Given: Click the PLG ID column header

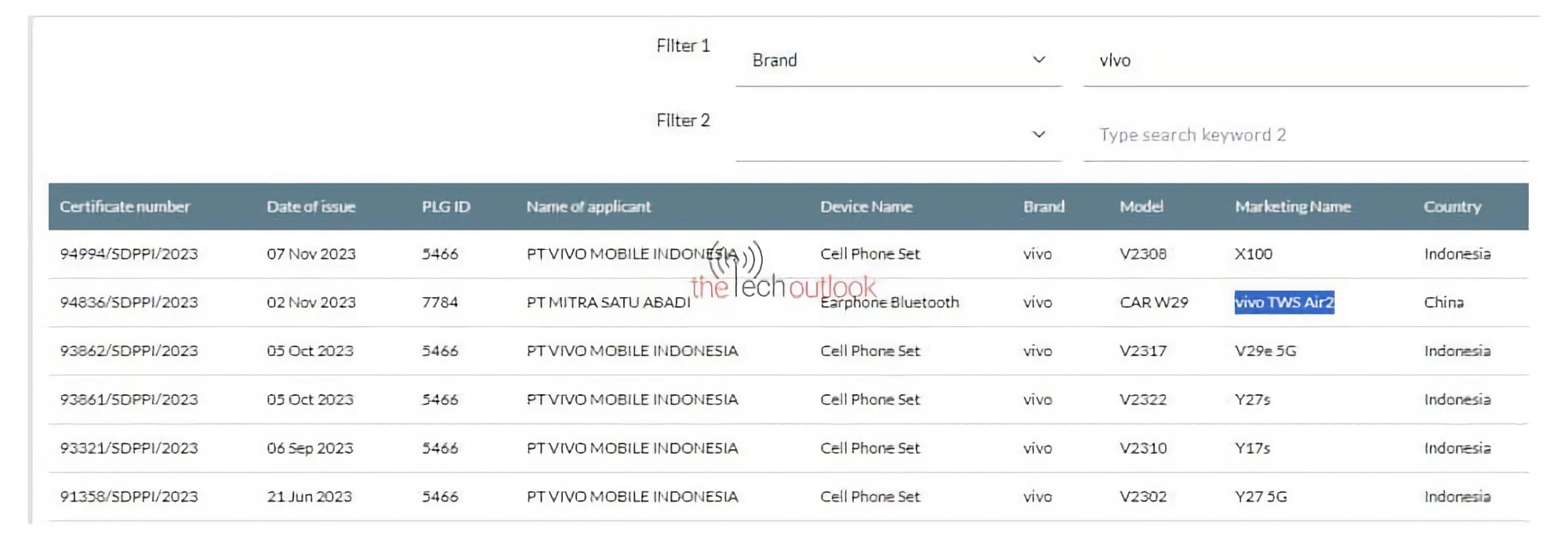Looking at the screenshot, I should (445, 207).
